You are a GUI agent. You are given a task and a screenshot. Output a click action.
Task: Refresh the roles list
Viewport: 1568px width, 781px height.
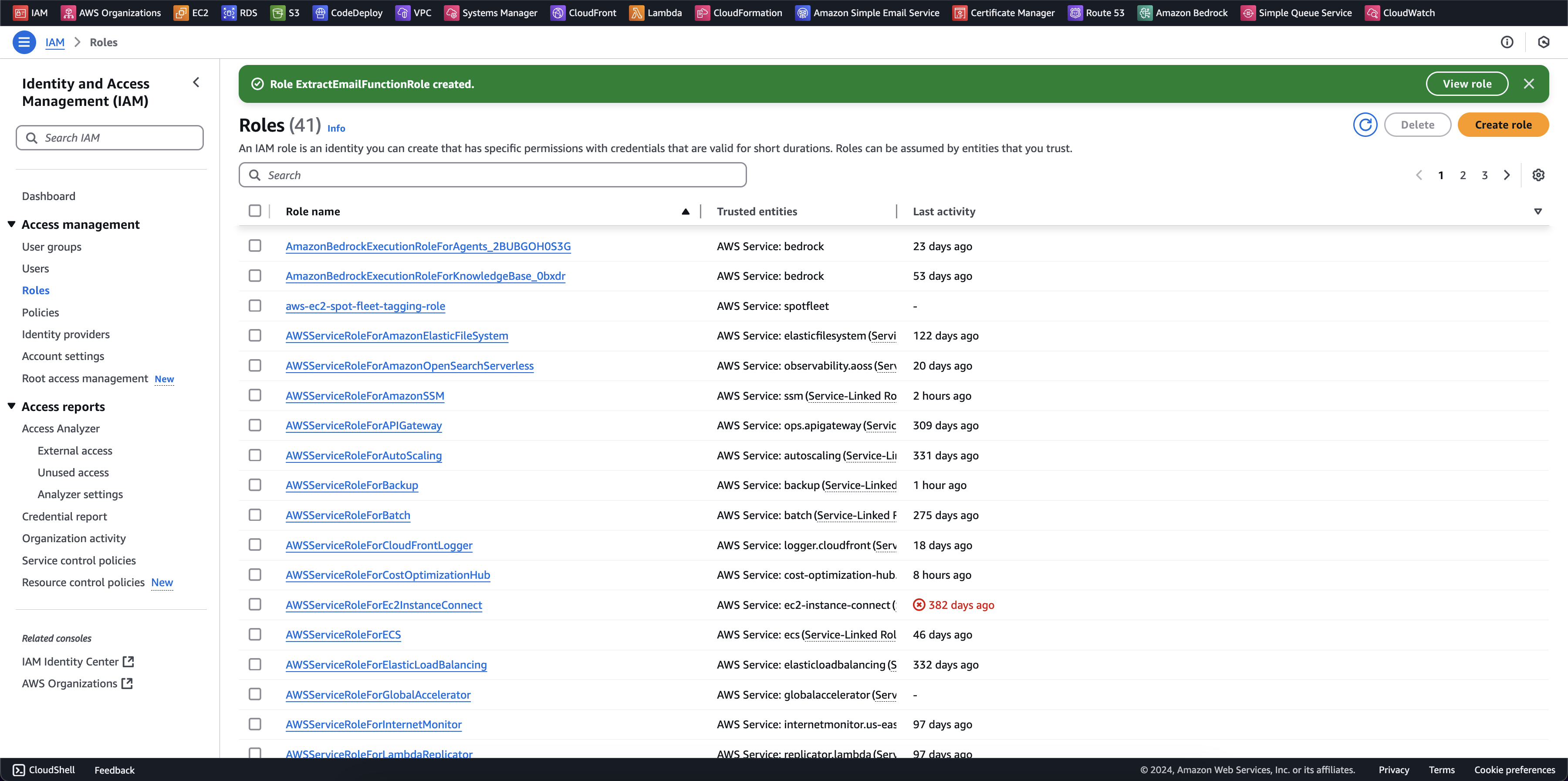click(1365, 125)
